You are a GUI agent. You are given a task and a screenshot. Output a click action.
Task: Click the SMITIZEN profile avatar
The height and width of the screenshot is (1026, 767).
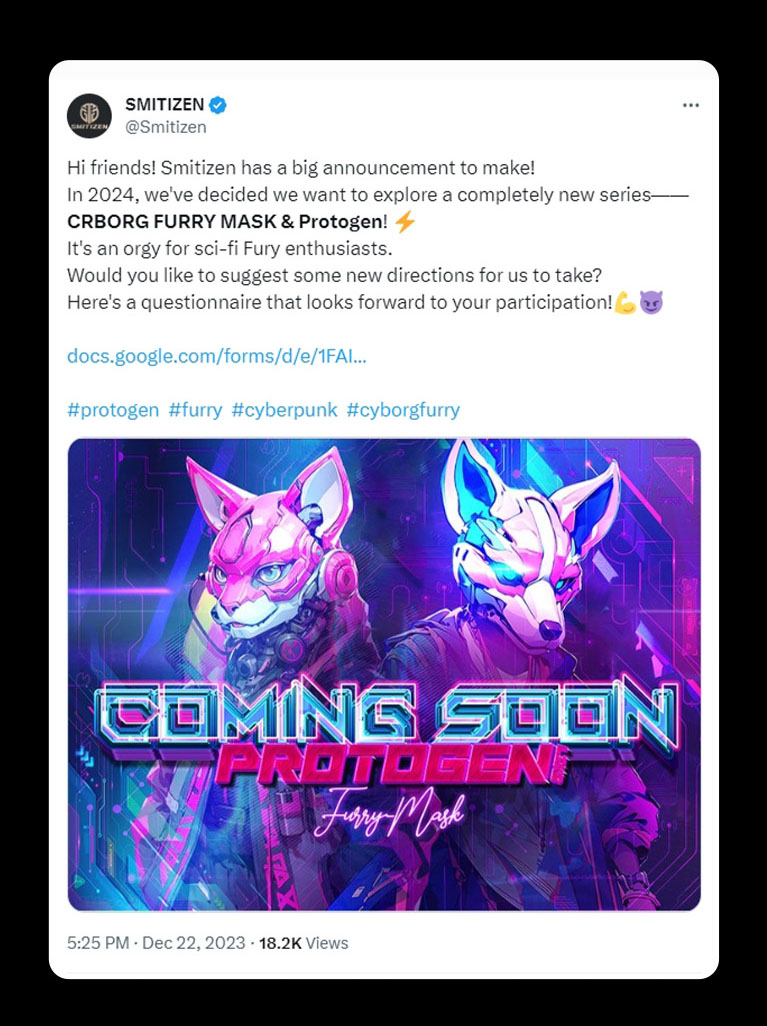pos(89,116)
